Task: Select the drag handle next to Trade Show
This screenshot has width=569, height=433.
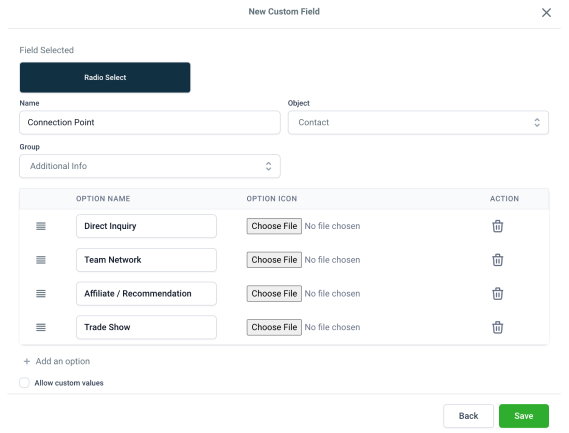Action: [41, 327]
